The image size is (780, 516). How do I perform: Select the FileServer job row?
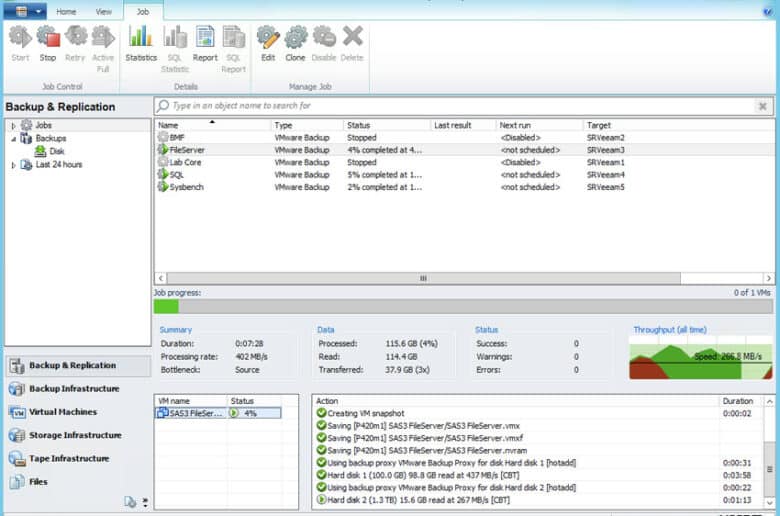464,150
